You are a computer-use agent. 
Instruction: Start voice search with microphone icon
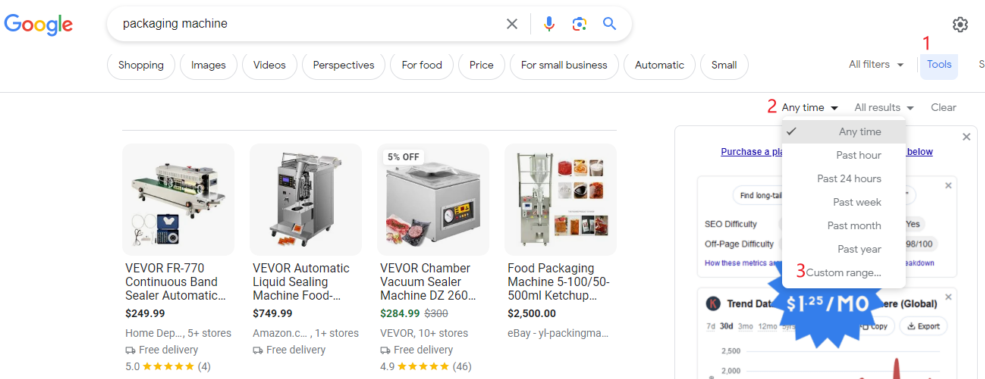tap(549, 24)
